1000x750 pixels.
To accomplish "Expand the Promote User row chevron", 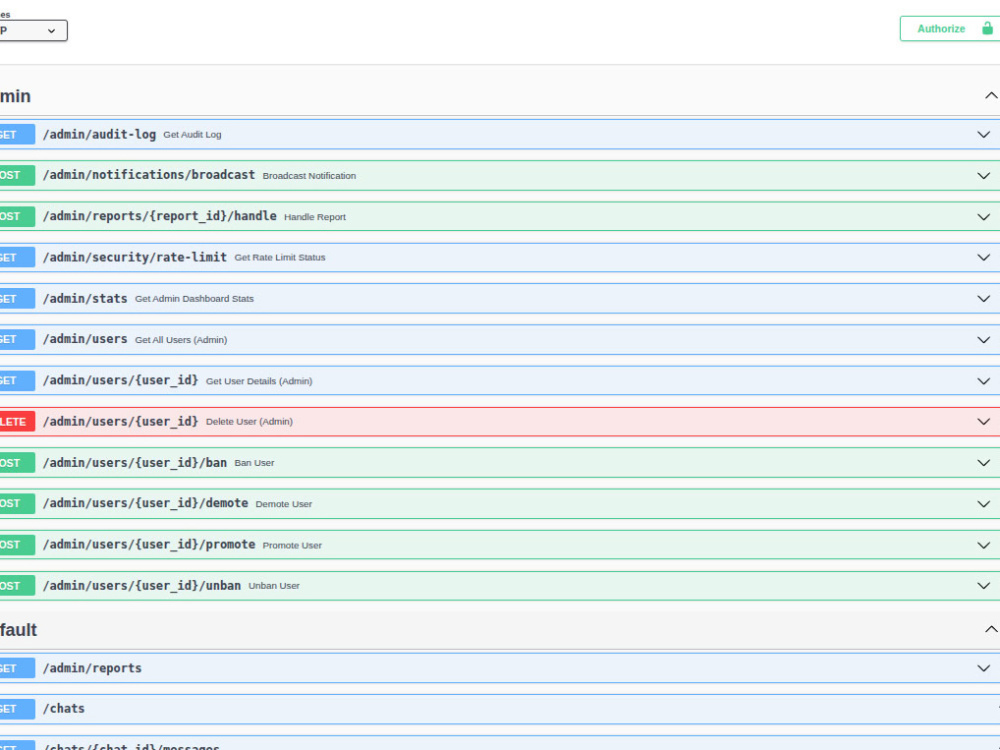I will 983,545.
